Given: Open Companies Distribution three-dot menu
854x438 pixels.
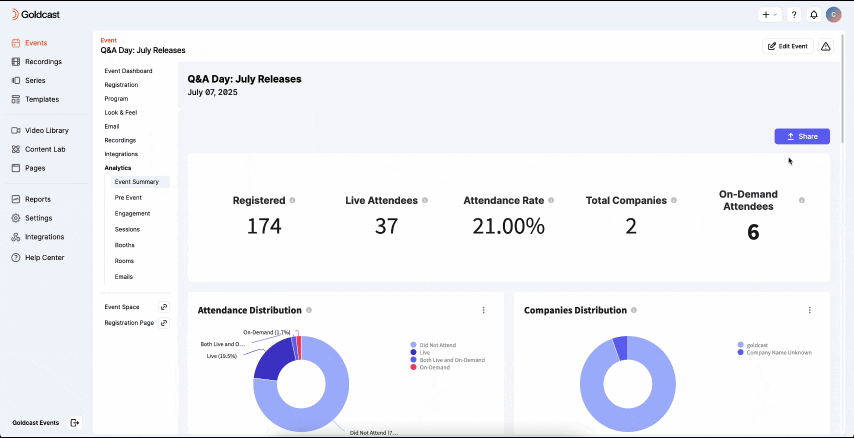Looking at the screenshot, I should point(809,310).
